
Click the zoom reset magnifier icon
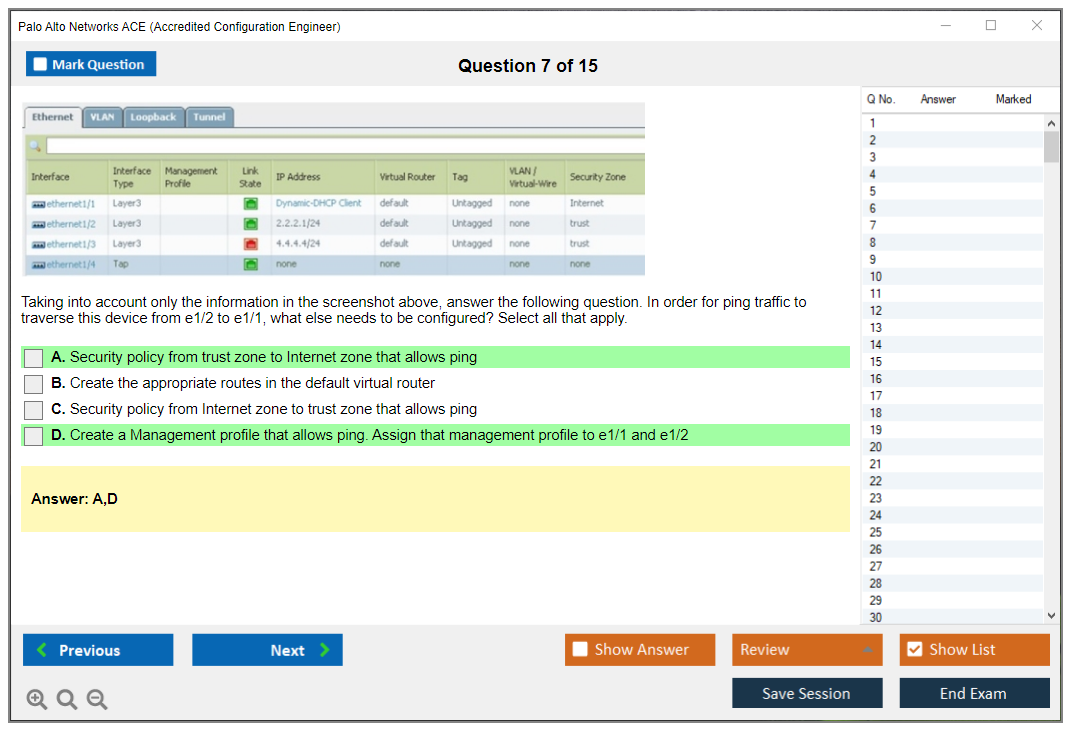click(67, 700)
